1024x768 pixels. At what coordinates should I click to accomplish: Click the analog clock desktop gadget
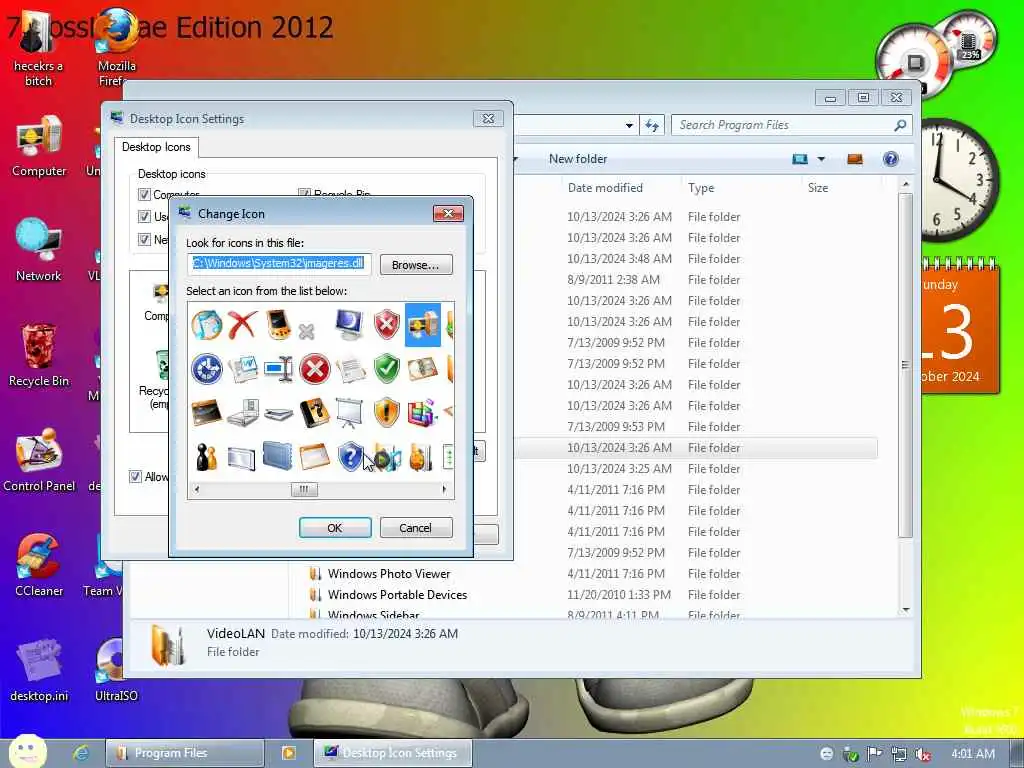[958, 180]
